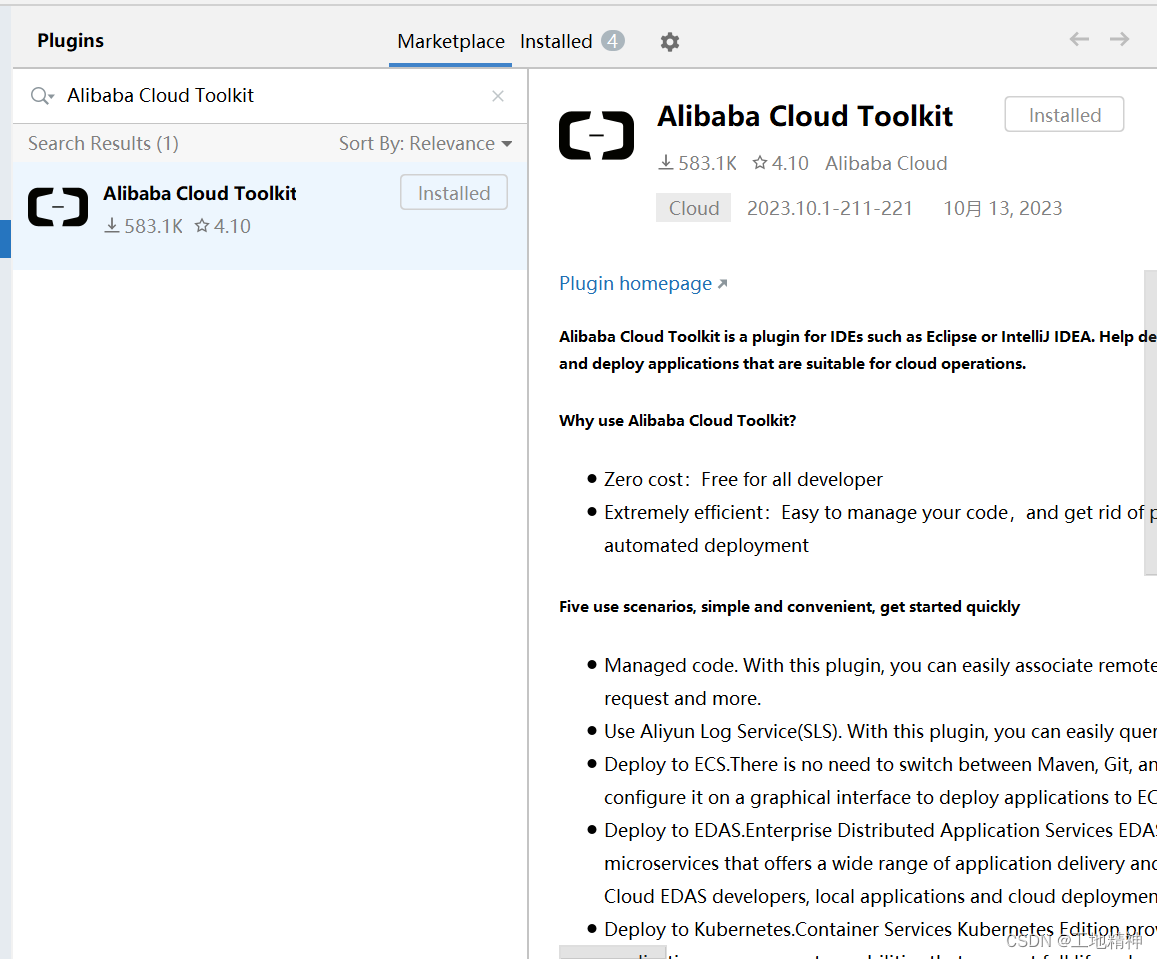
Task: Click the Installed button on the search result
Action: pos(453,192)
